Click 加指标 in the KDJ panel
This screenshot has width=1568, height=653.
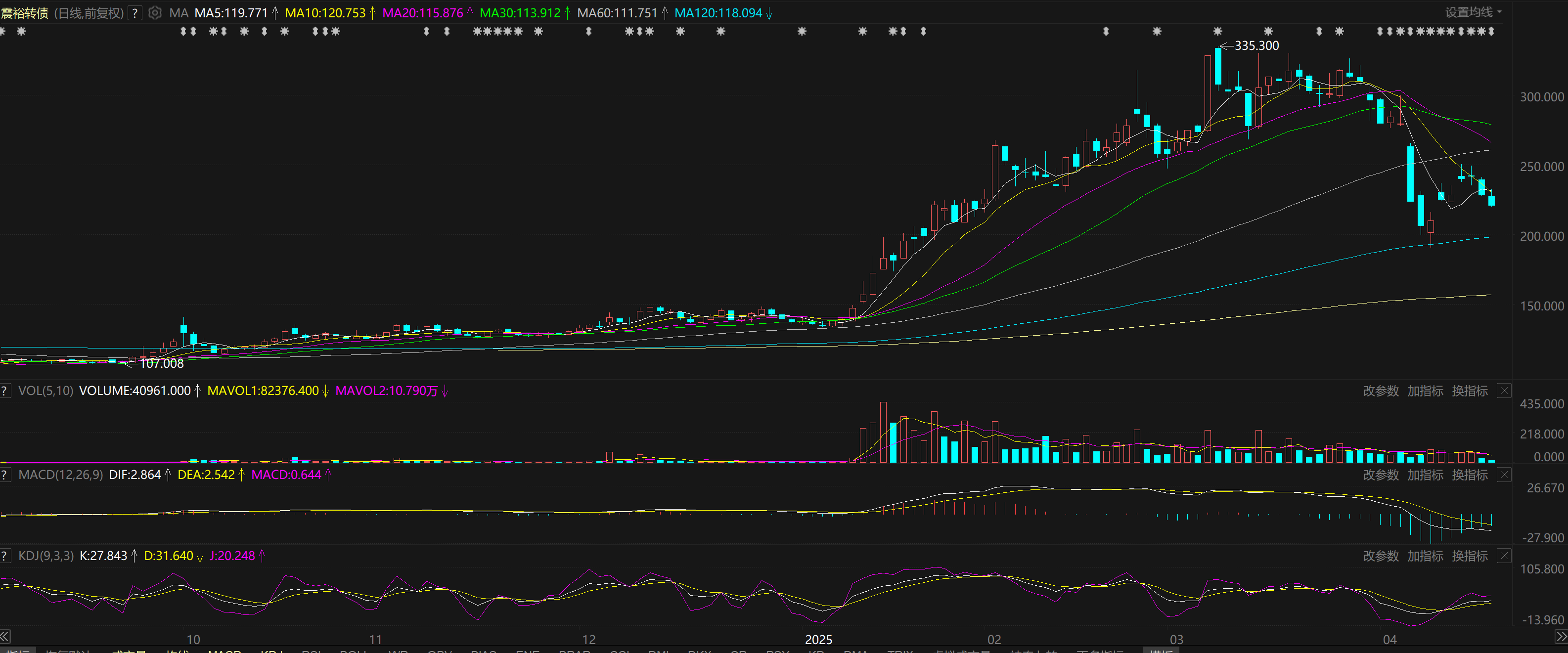[1425, 556]
